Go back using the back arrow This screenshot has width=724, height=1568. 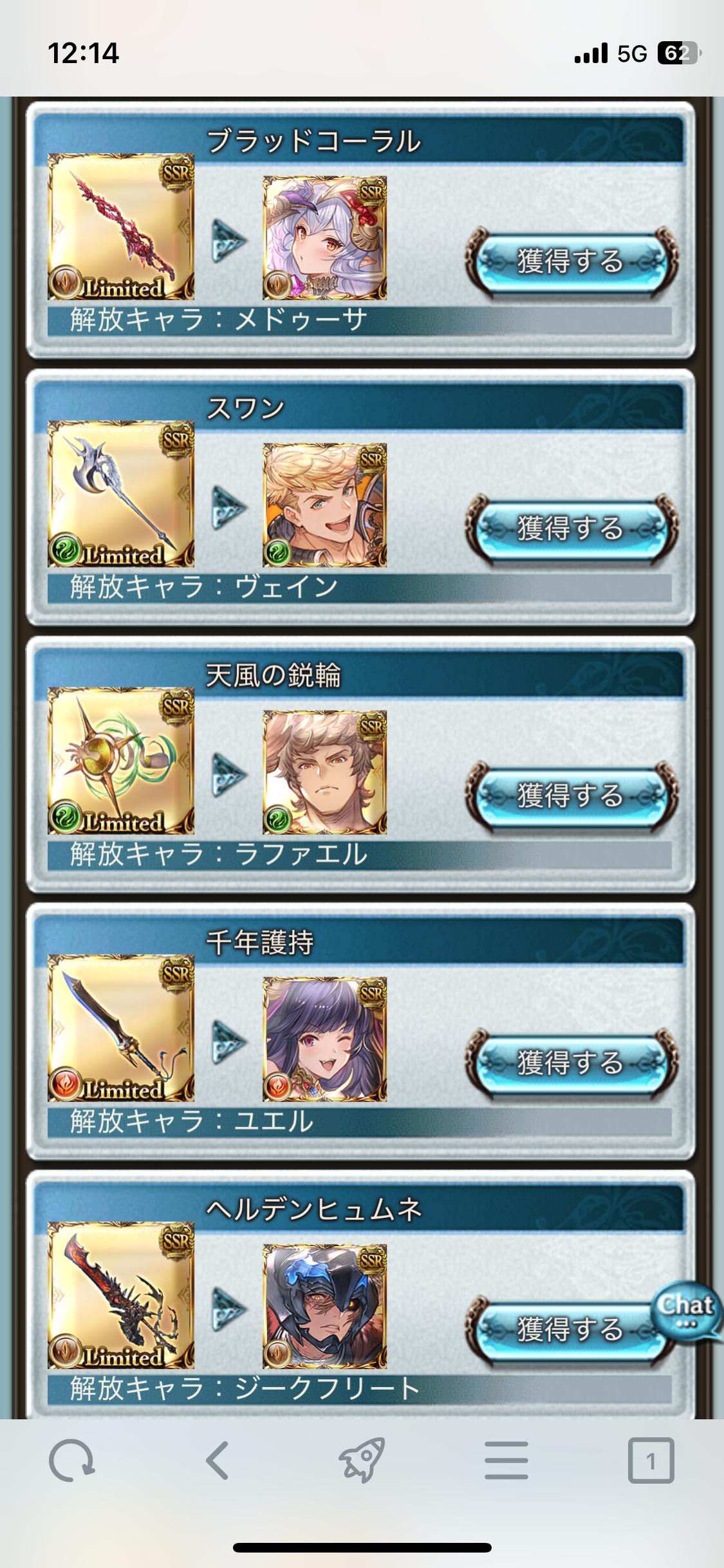coord(218,1460)
